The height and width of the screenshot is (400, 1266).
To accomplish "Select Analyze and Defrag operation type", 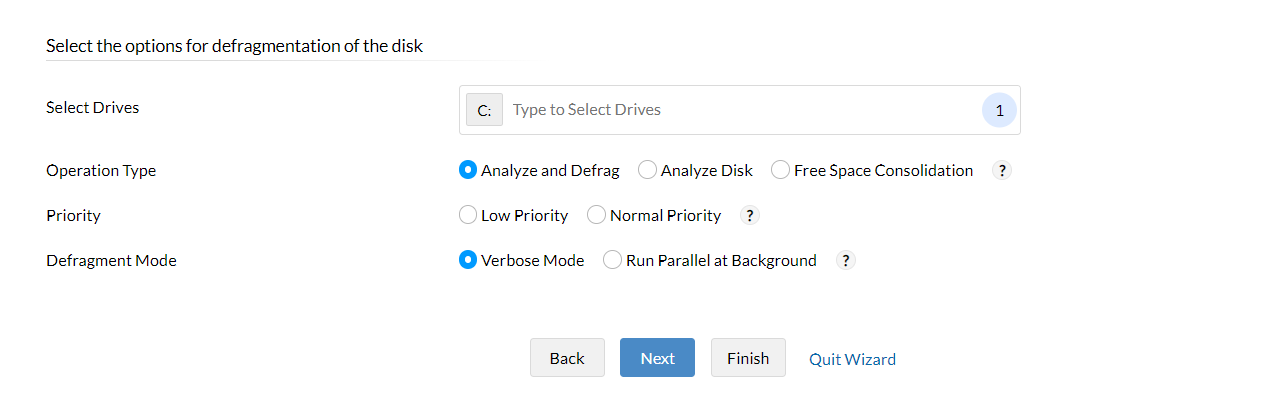I will pos(467,171).
